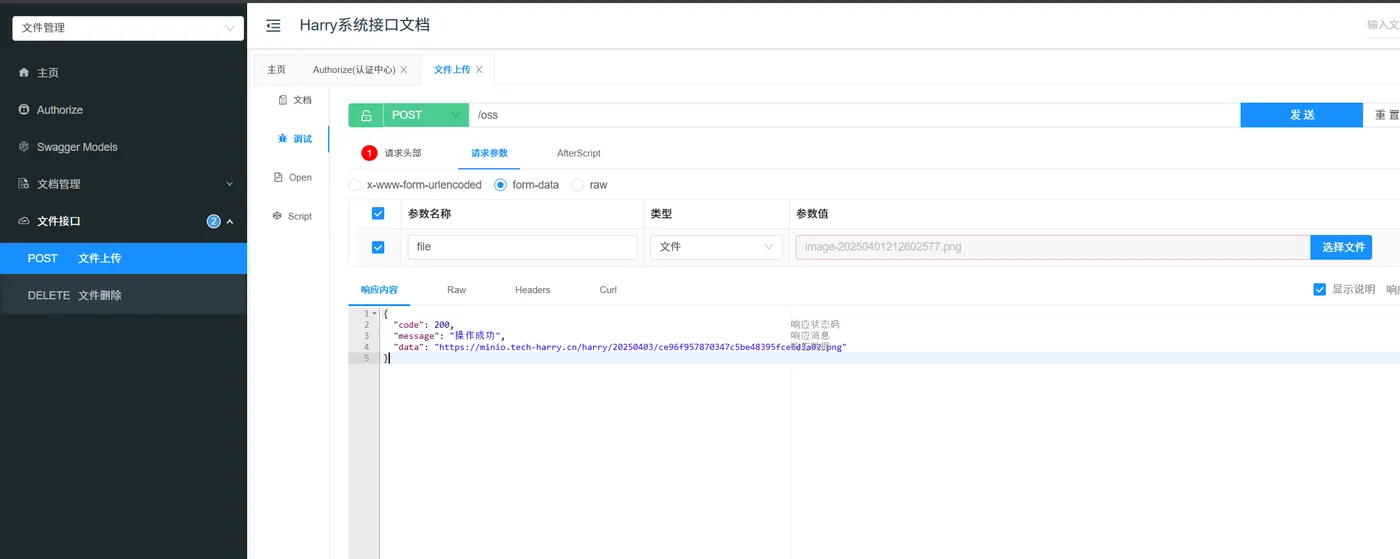Uncheck the 显示说明 checkbox
The image size is (1400, 559).
[x=1319, y=289]
